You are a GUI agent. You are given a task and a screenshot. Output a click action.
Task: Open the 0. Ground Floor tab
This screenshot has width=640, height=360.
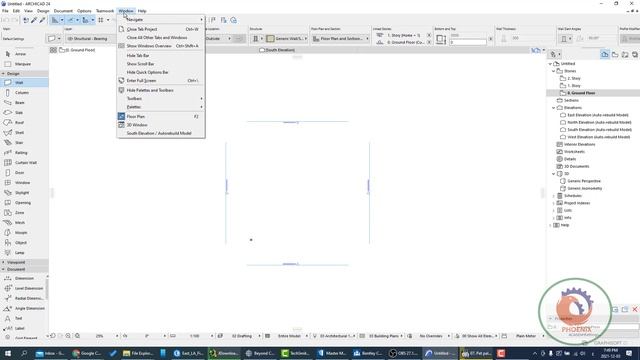[78, 50]
